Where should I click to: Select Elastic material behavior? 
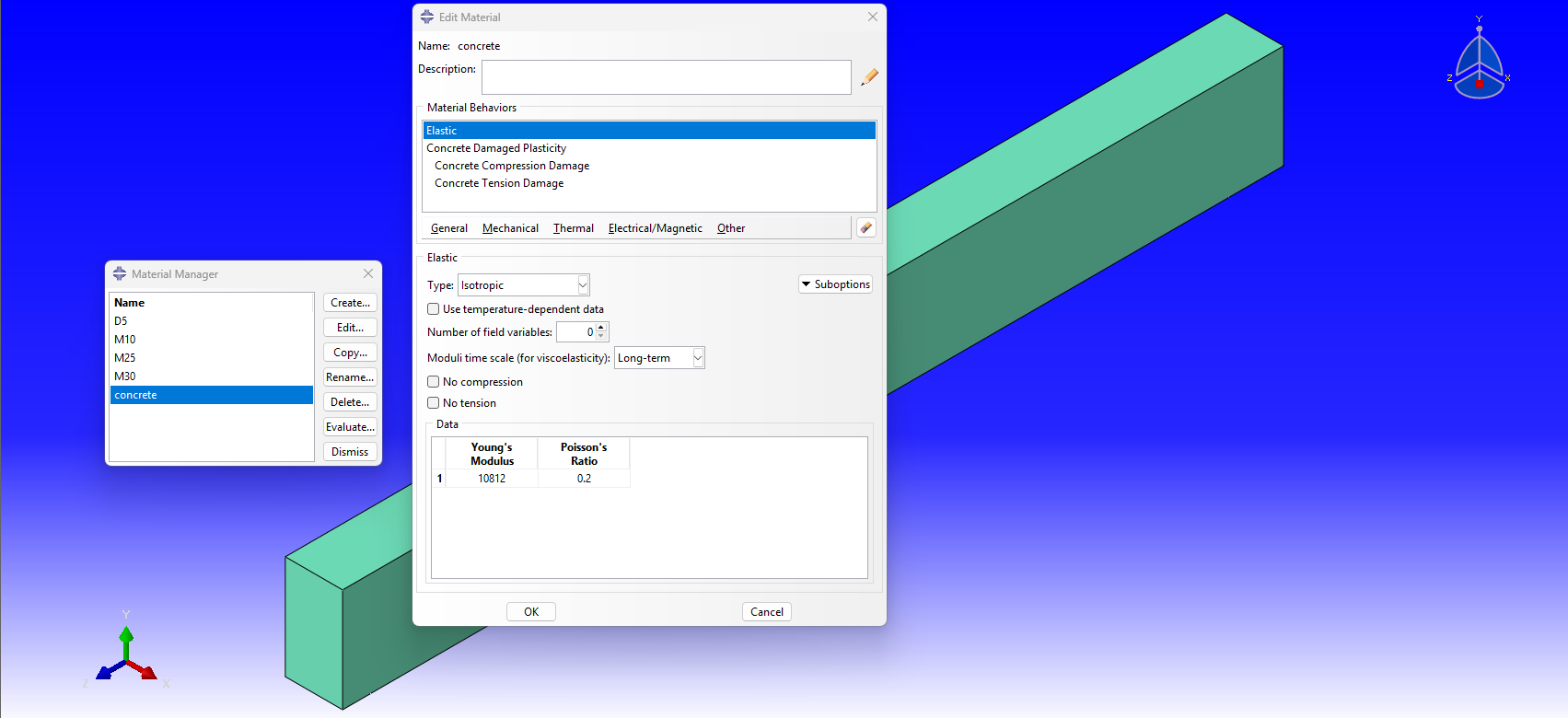(649, 131)
